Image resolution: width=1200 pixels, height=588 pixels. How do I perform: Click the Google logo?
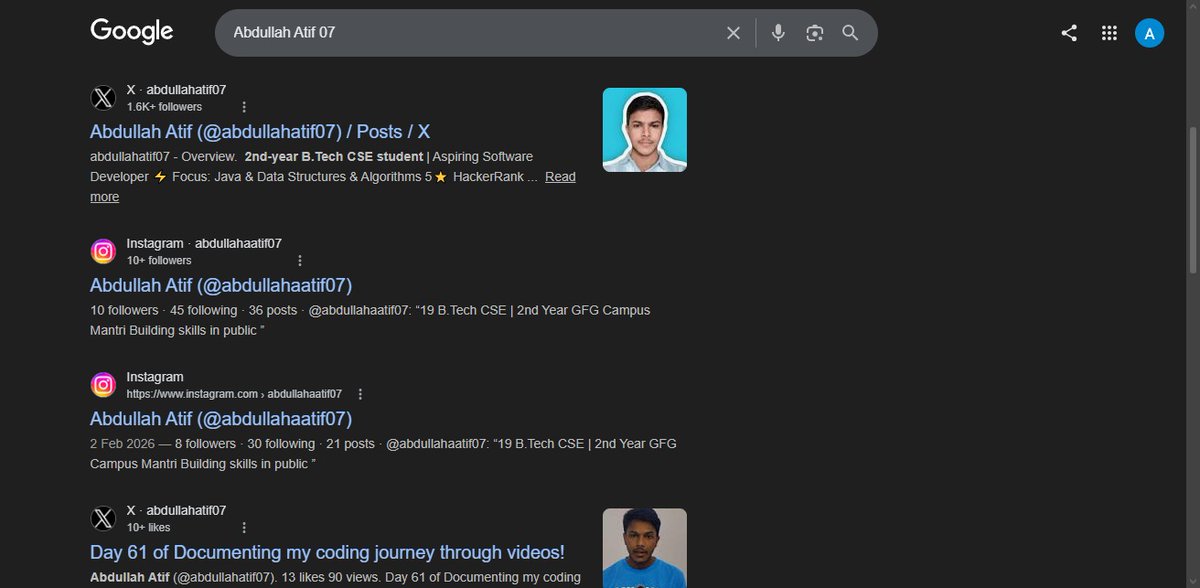(x=132, y=32)
